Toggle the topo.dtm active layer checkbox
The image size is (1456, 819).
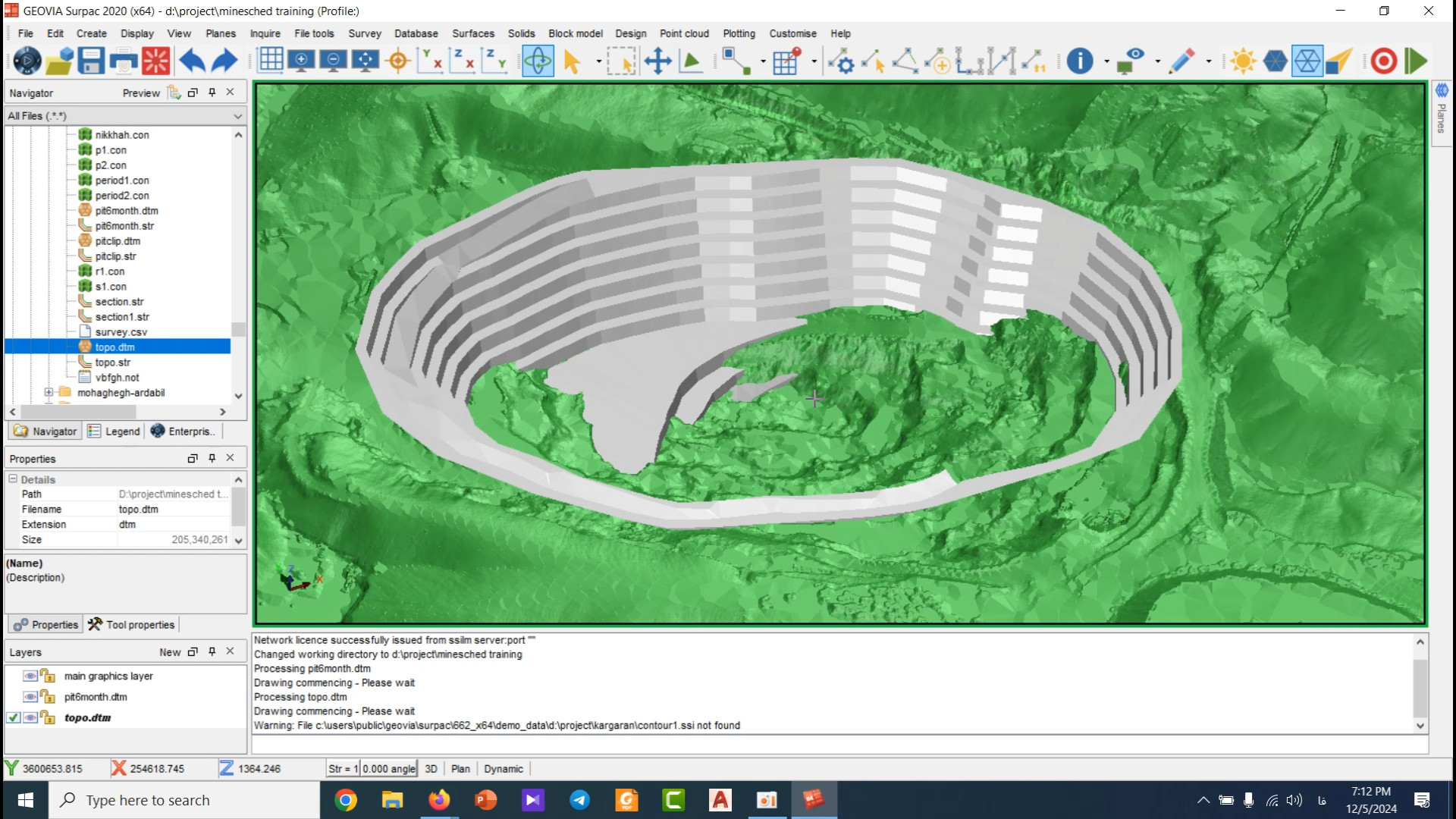tap(13, 717)
